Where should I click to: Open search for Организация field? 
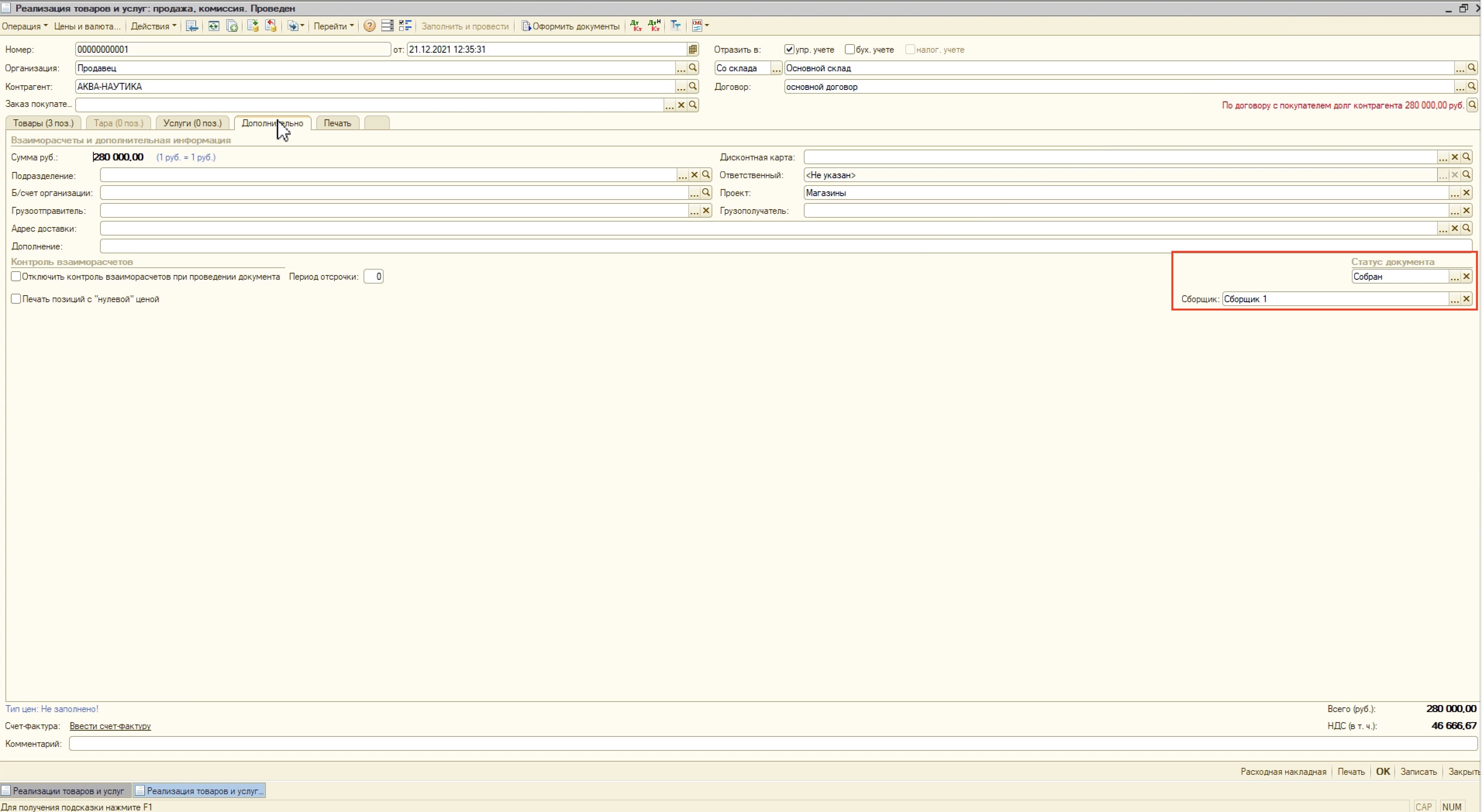693,68
